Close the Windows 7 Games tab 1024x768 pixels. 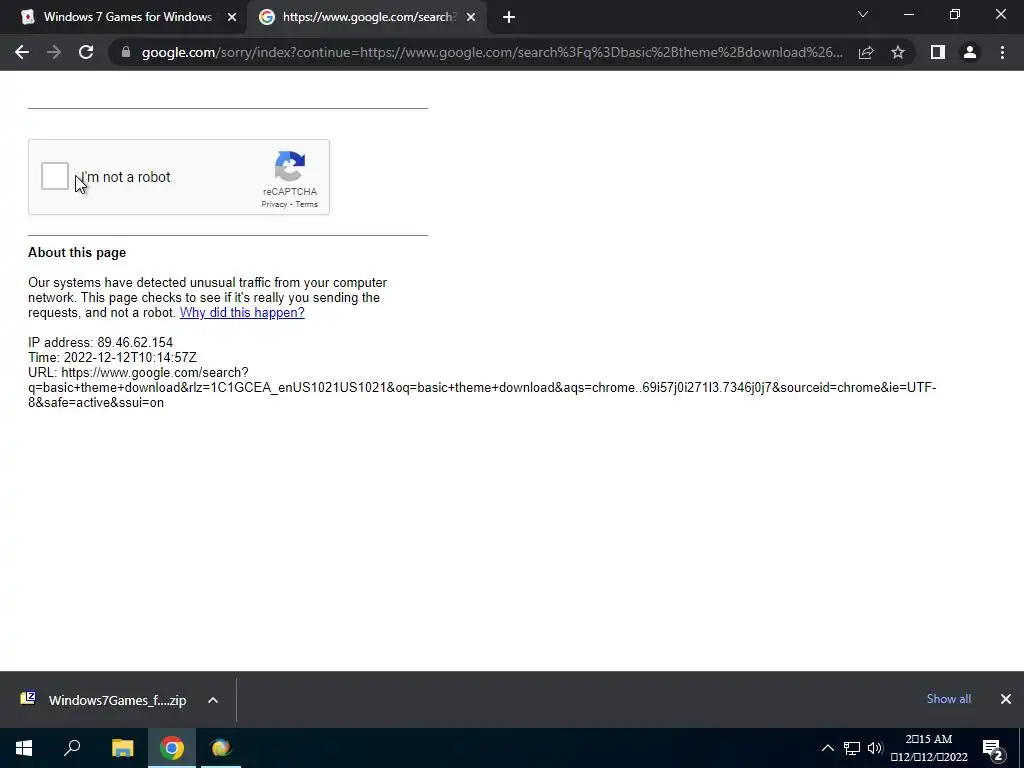click(232, 18)
